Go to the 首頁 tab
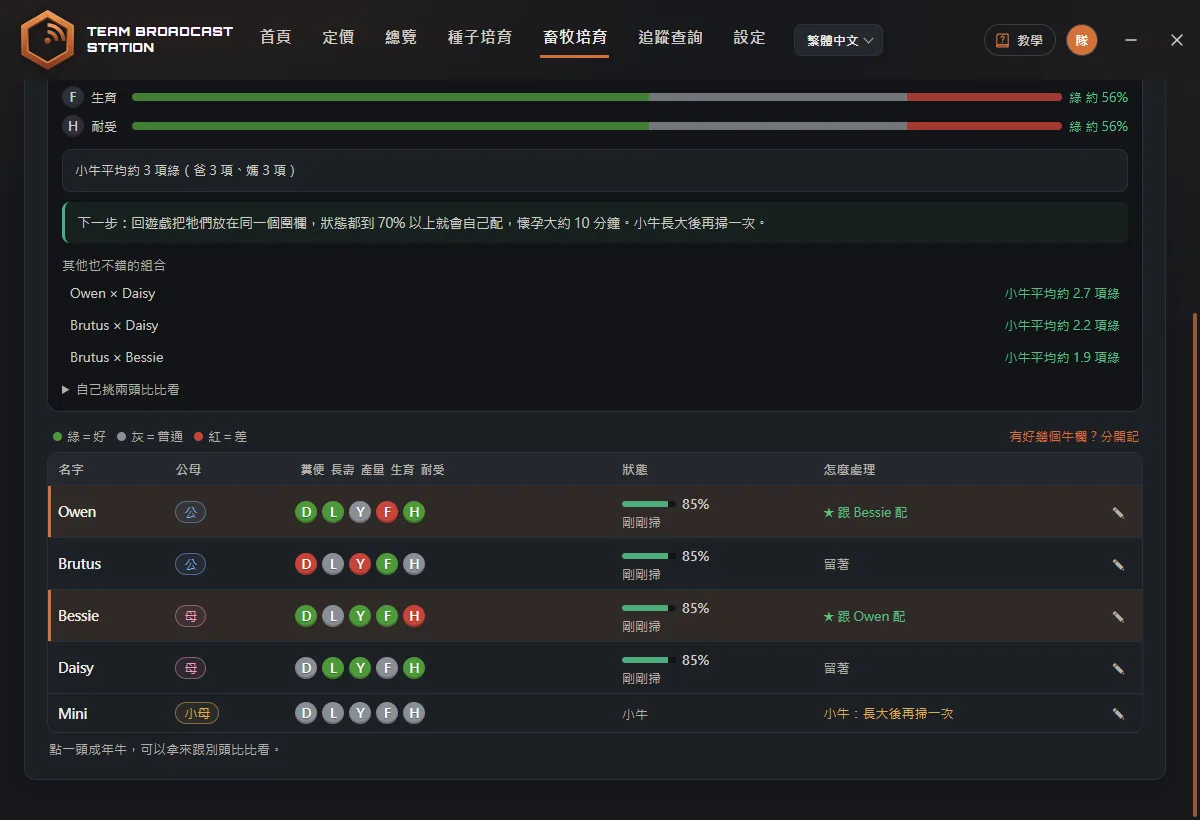1200x820 pixels. [x=275, y=38]
